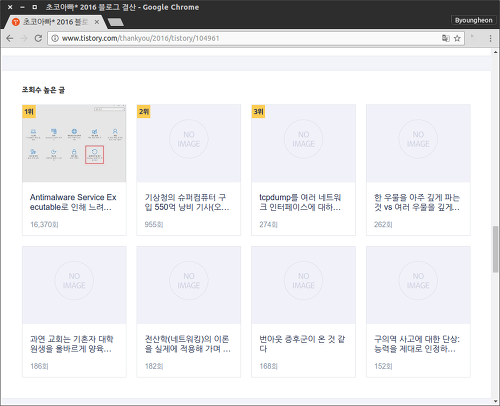Click the 2위 rank badge
Screen dimensions: 500x406
pyautogui.click(x=144, y=111)
